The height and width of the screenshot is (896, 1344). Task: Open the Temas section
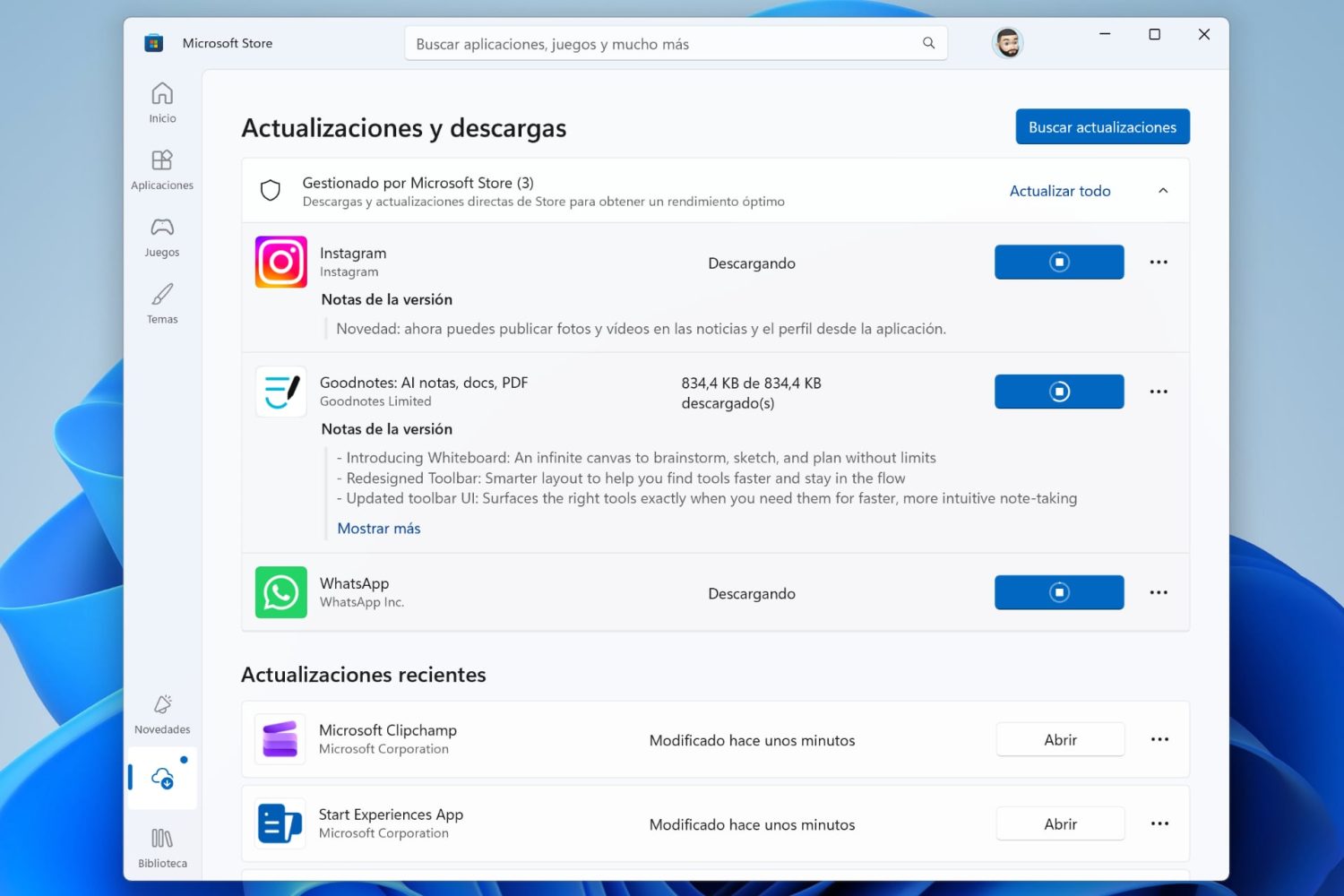pyautogui.click(x=161, y=303)
